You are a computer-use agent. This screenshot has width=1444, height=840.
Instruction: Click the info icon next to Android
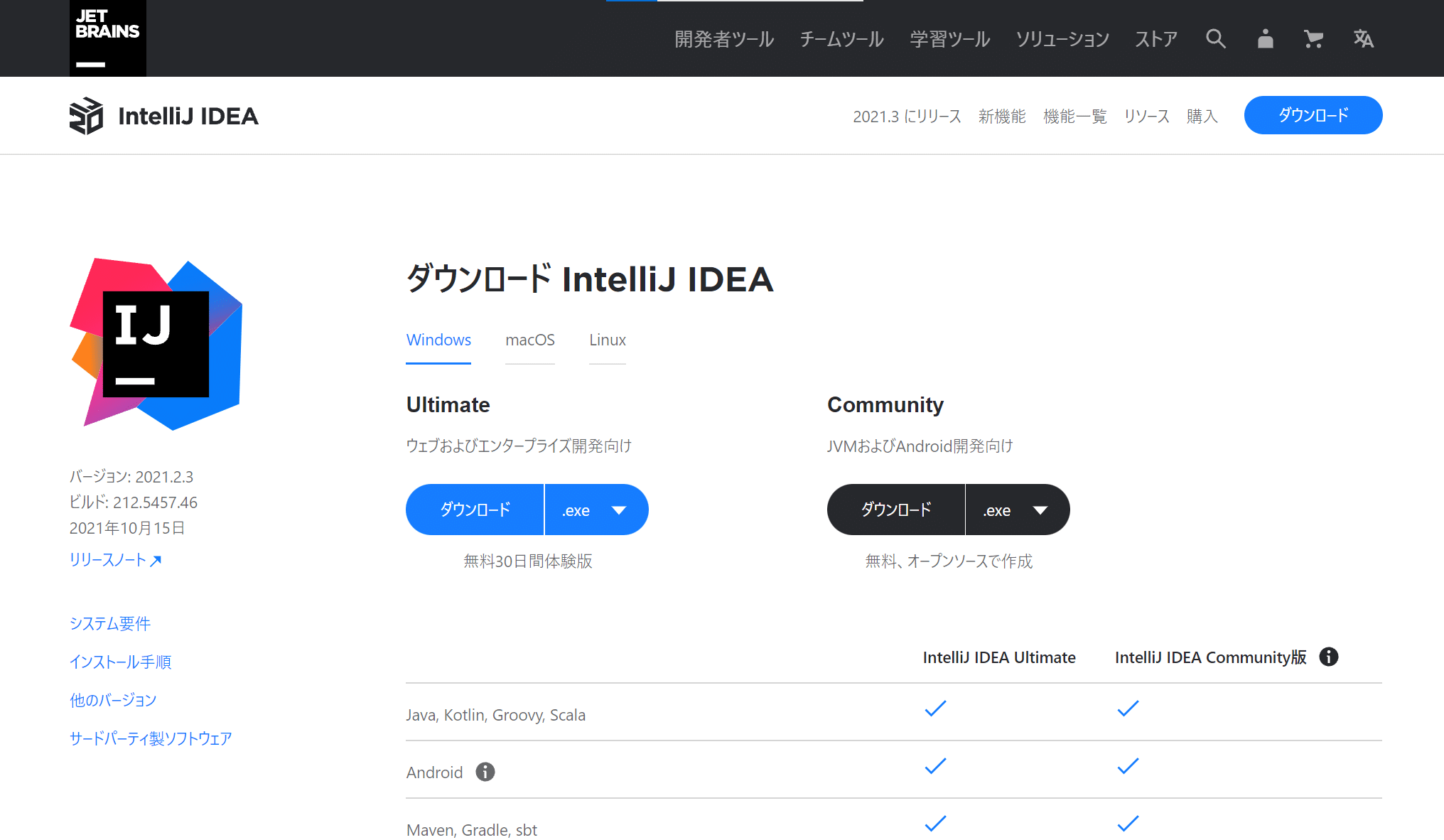(485, 772)
